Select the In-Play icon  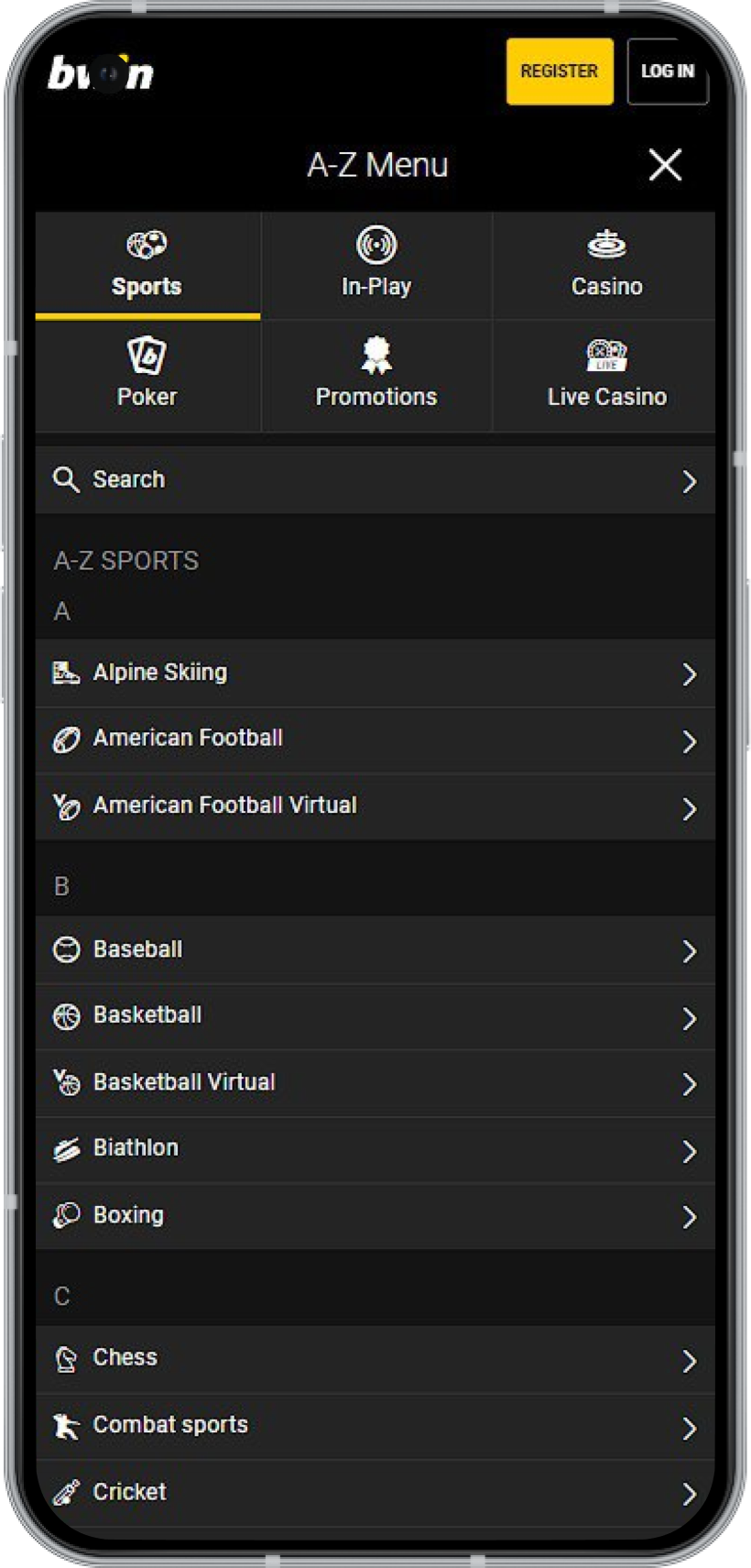375,244
